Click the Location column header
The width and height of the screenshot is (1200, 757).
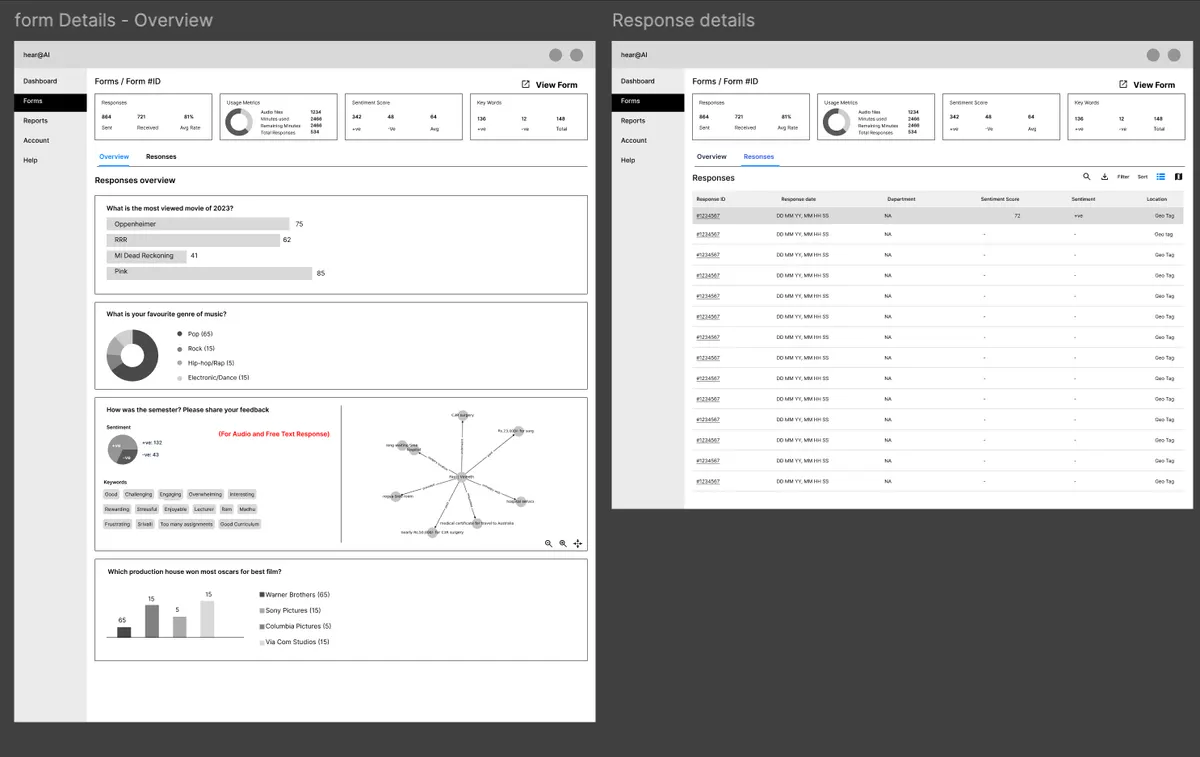(x=1156, y=199)
